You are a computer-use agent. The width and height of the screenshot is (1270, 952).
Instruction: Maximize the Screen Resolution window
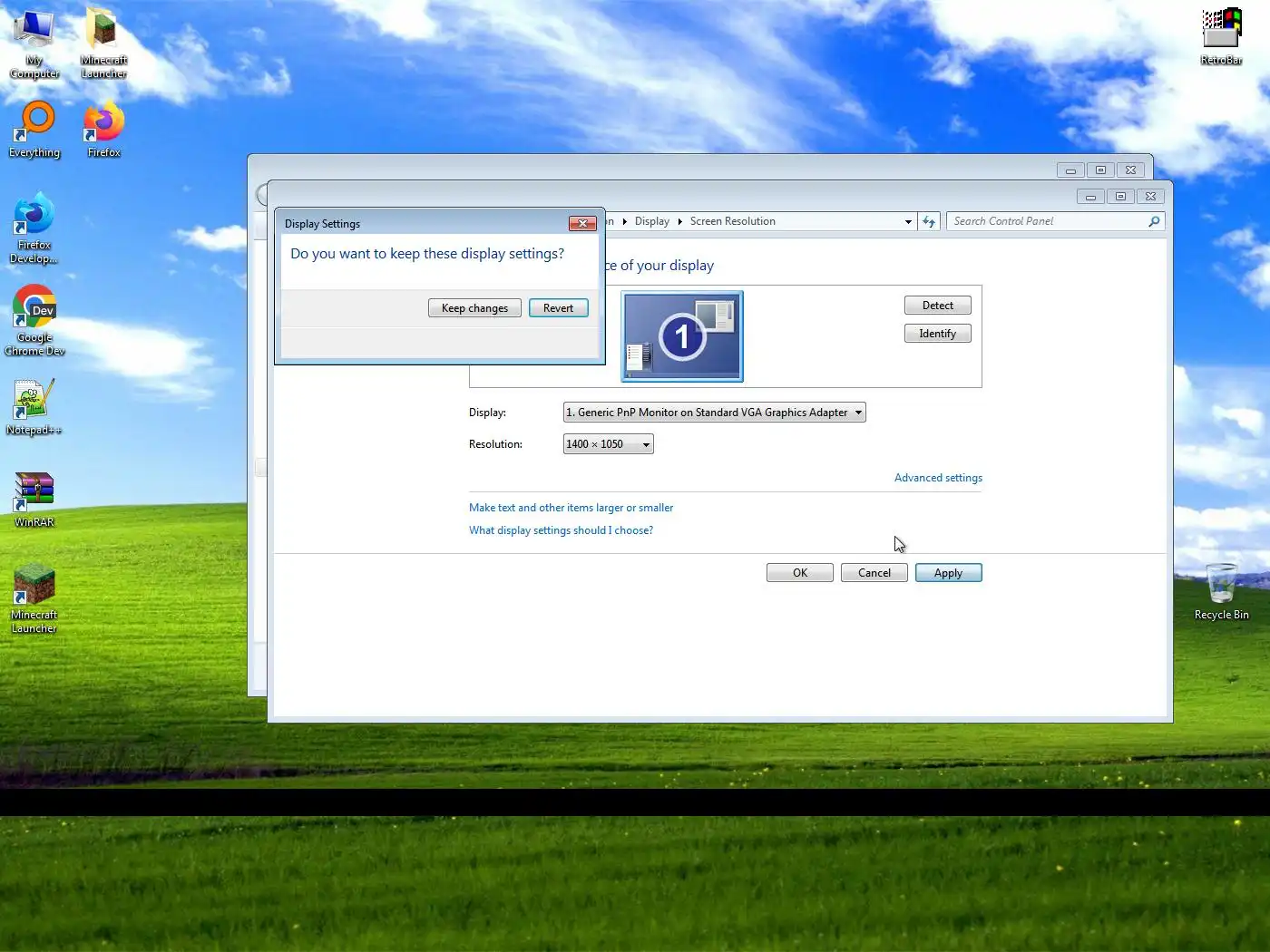1120,197
